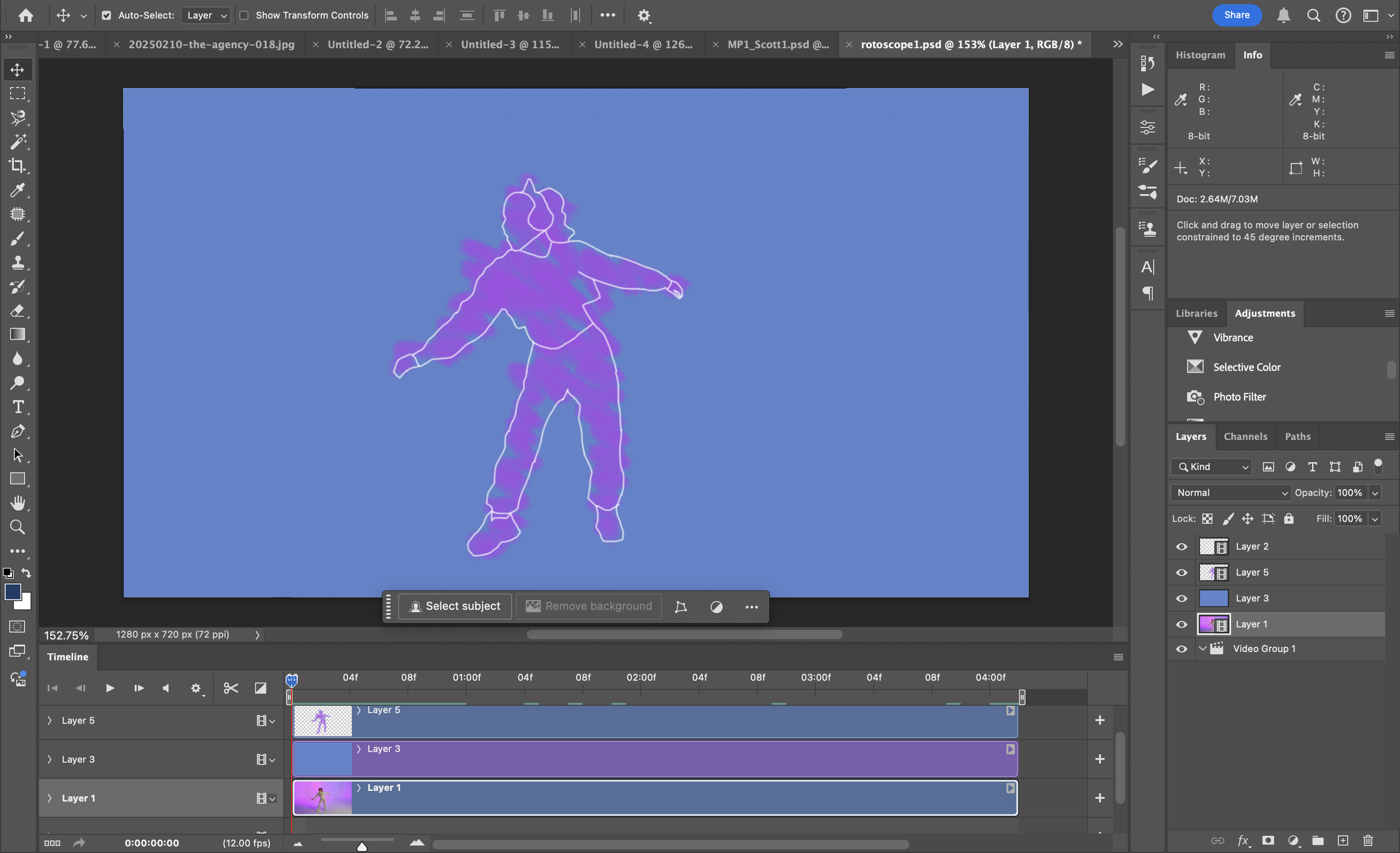This screenshot has height=853, width=1400.
Task: Open the blend mode Normal dropdown
Action: click(x=1230, y=493)
